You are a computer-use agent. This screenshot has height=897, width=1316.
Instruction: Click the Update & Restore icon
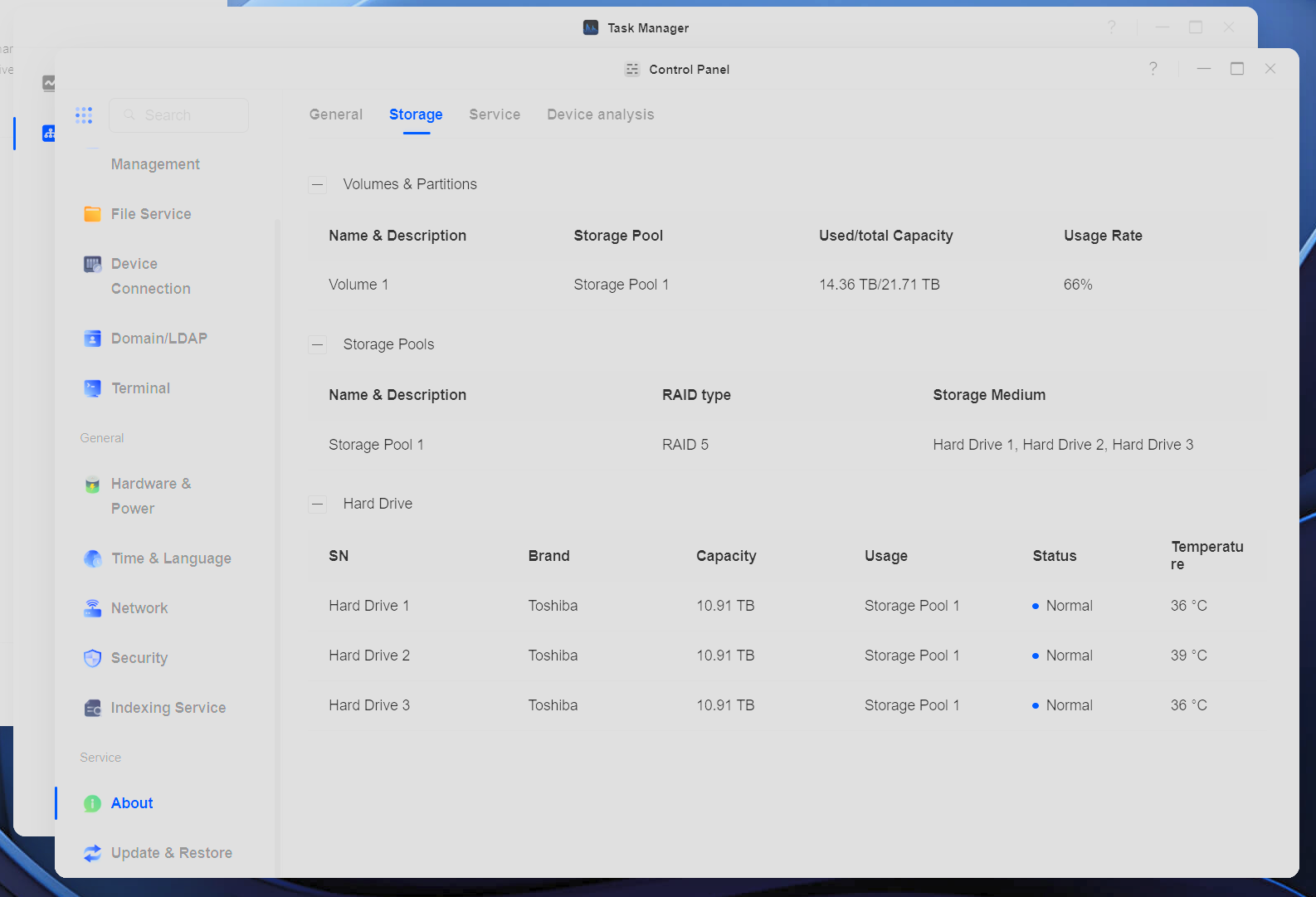(92, 853)
